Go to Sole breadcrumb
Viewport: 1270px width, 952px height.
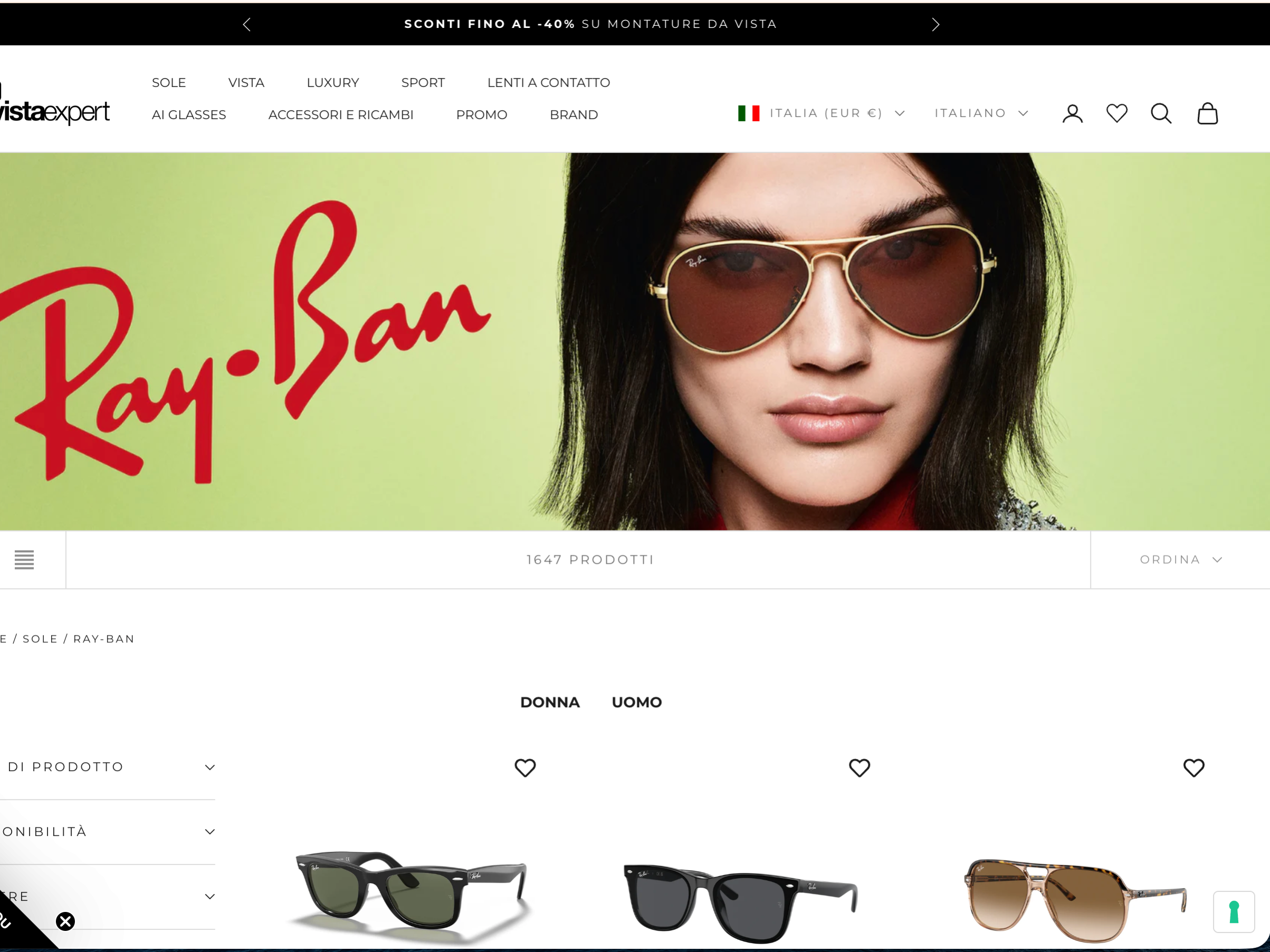(x=40, y=639)
